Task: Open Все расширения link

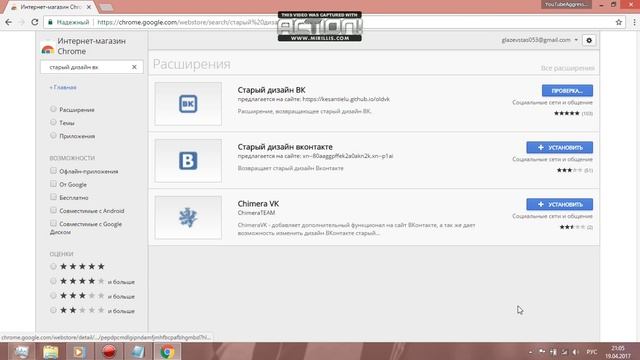Action: pyautogui.click(x=567, y=68)
